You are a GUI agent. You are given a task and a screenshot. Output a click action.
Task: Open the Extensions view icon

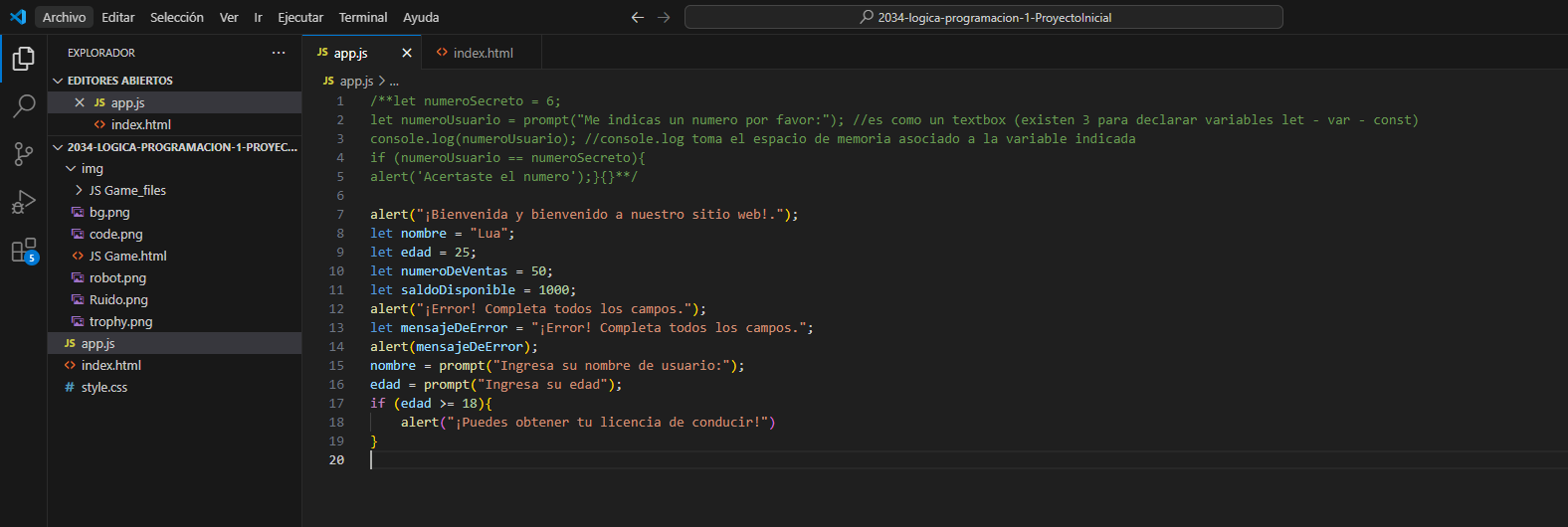click(24, 251)
